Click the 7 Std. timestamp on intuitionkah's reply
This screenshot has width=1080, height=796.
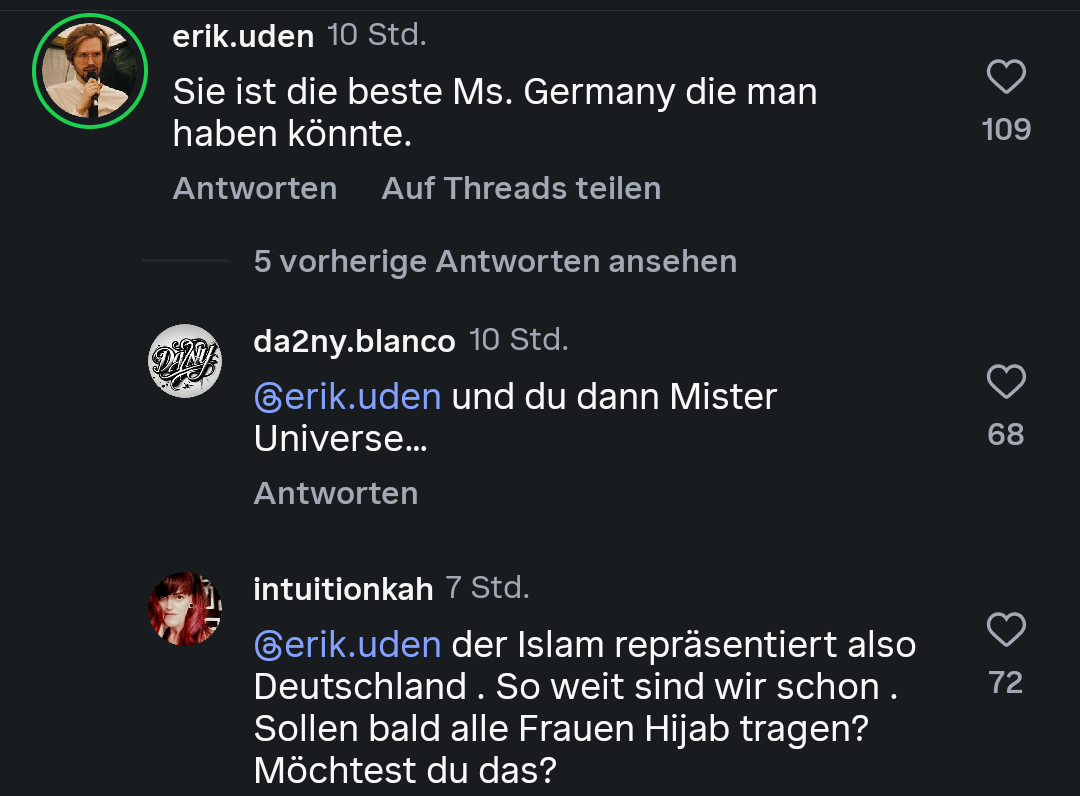(487, 587)
